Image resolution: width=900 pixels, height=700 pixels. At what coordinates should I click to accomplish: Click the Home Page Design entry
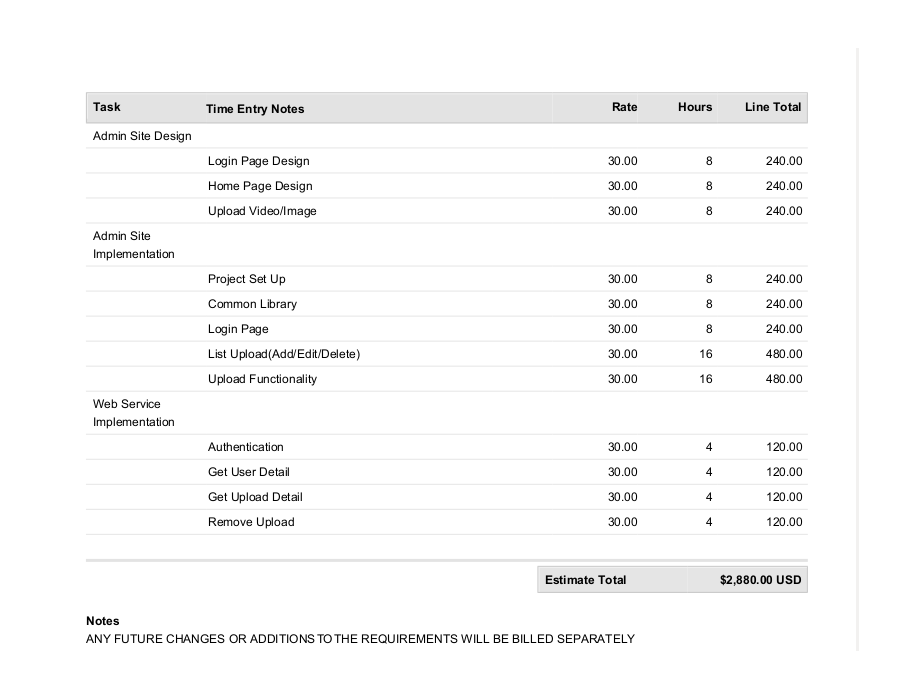click(x=260, y=186)
